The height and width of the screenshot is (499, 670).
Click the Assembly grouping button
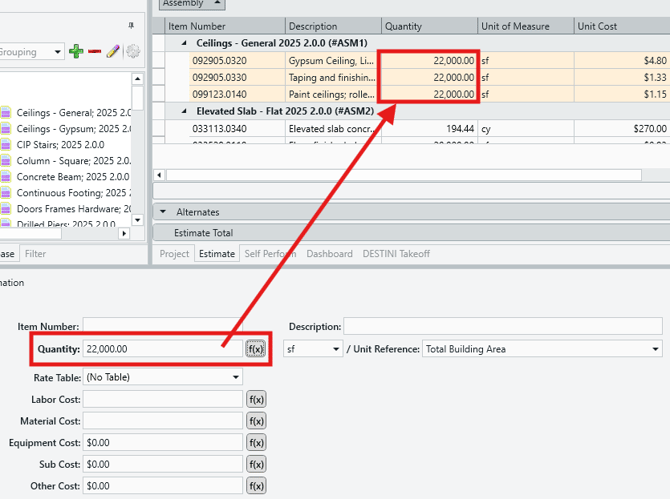192,4
